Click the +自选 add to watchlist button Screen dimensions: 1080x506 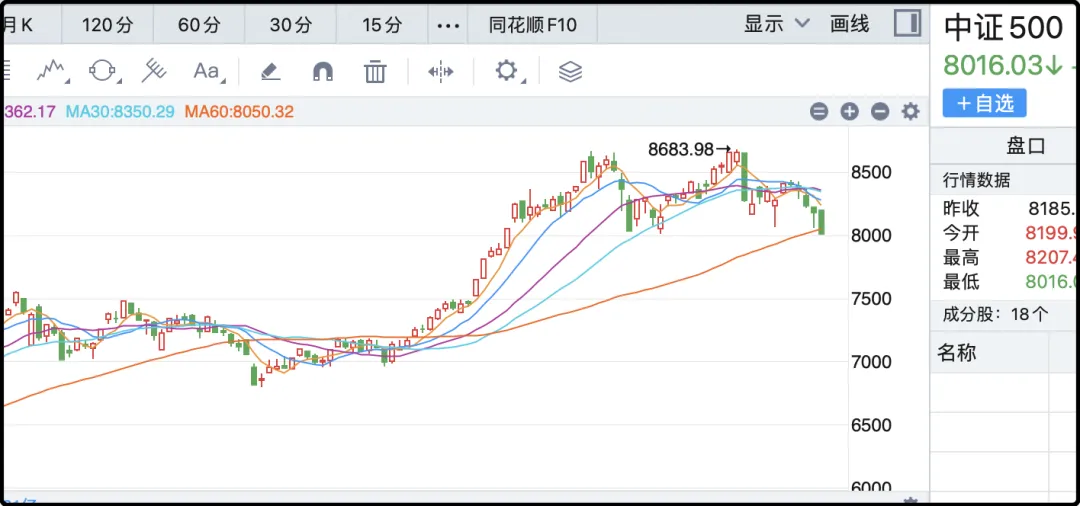pyautogui.click(x=984, y=103)
